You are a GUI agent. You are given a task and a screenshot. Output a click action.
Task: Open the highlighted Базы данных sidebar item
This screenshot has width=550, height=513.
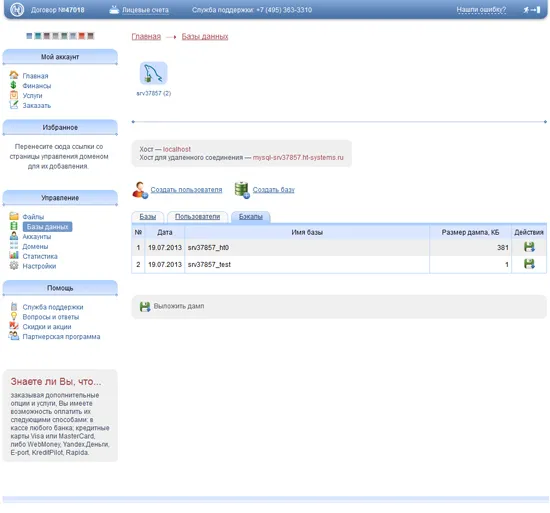click(47, 227)
